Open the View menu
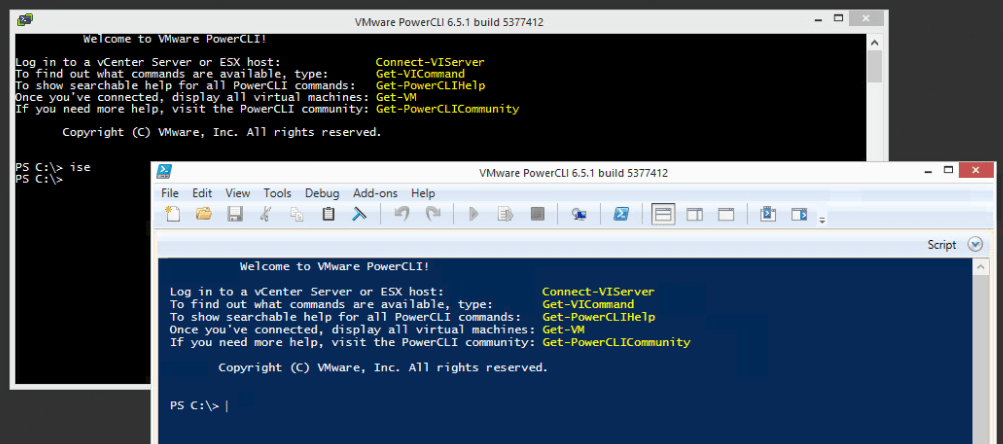Viewport: 1003px width, 444px height. (x=238, y=193)
